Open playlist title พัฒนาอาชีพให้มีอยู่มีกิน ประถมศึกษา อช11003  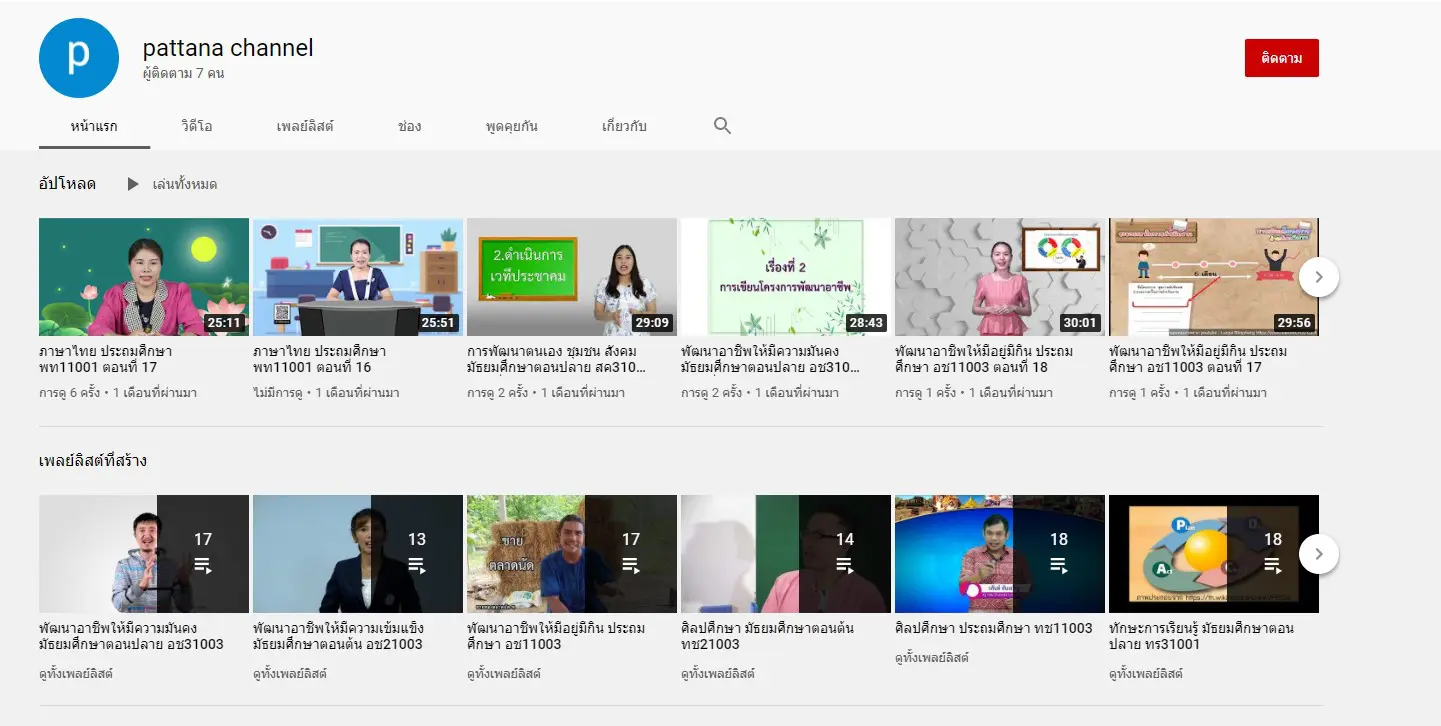(x=556, y=636)
